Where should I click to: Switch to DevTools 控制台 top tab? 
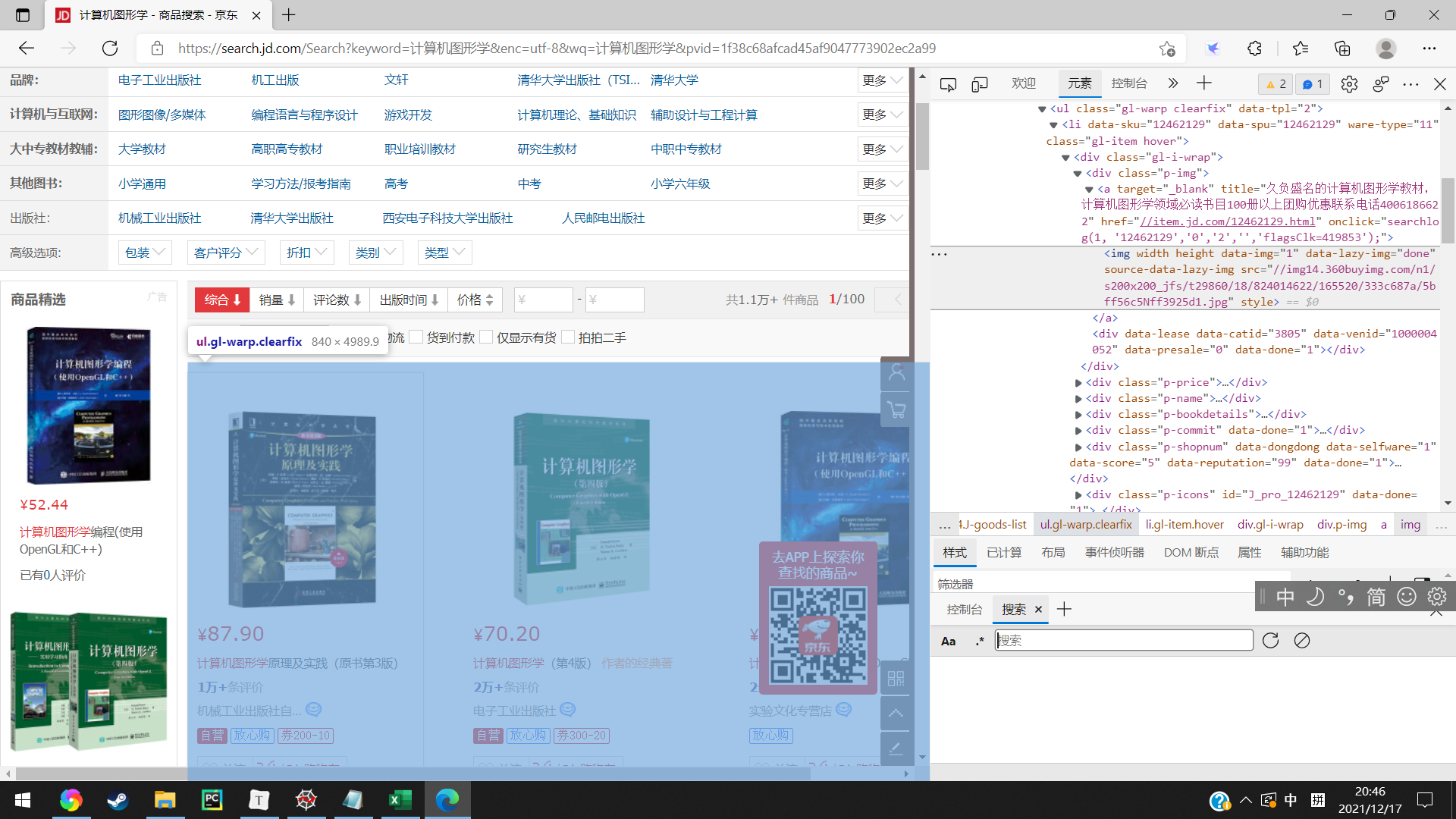pyautogui.click(x=1129, y=83)
